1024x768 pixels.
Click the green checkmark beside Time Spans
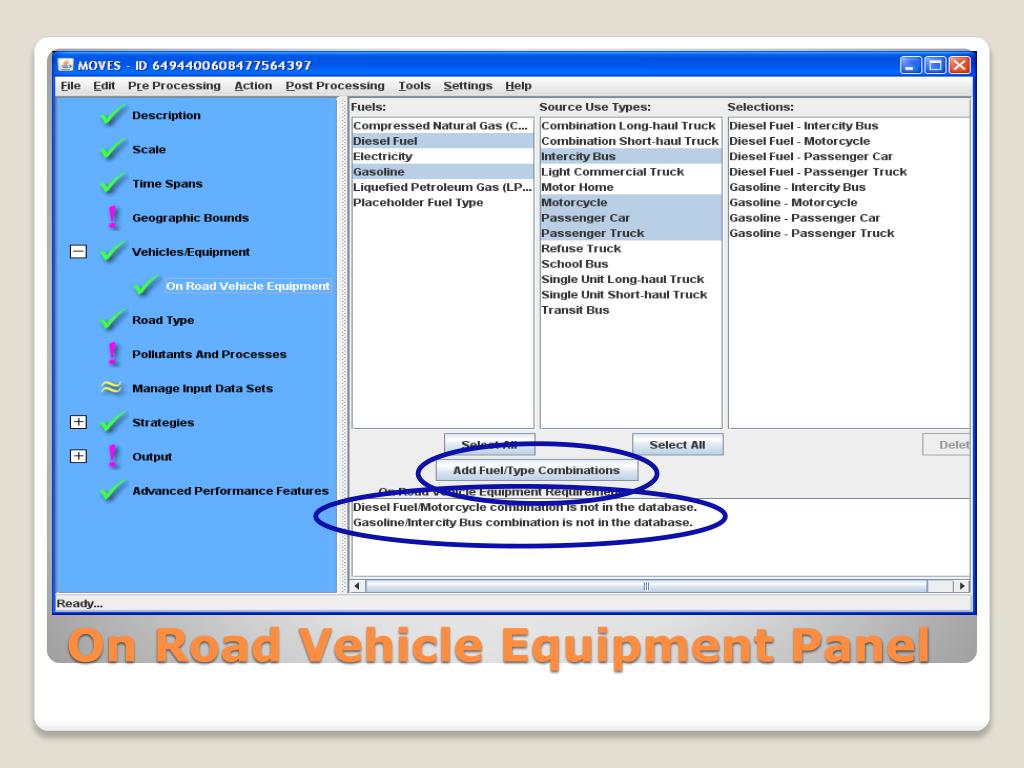point(113,184)
